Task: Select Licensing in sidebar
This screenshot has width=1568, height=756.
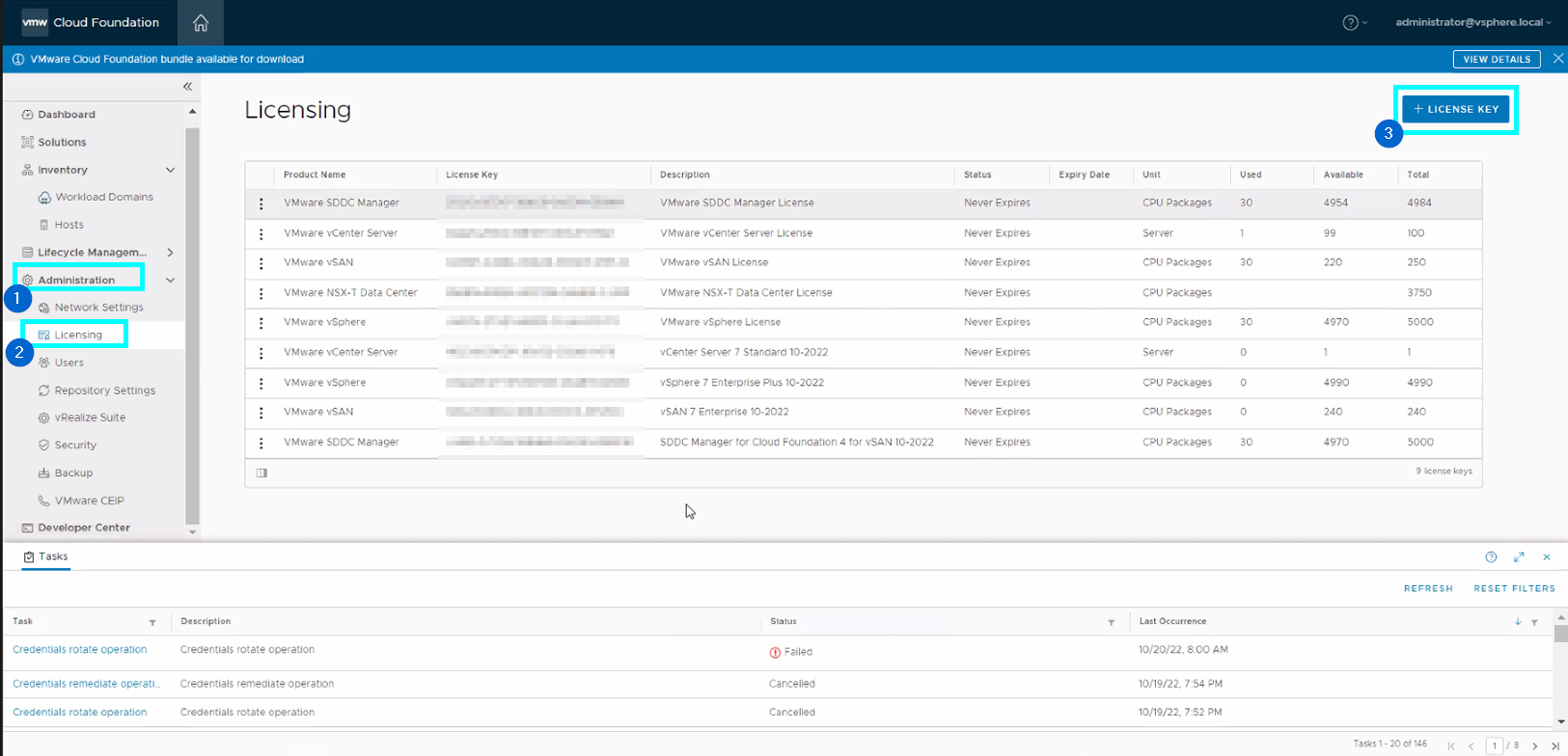Action: pyautogui.click(x=78, y=335)
